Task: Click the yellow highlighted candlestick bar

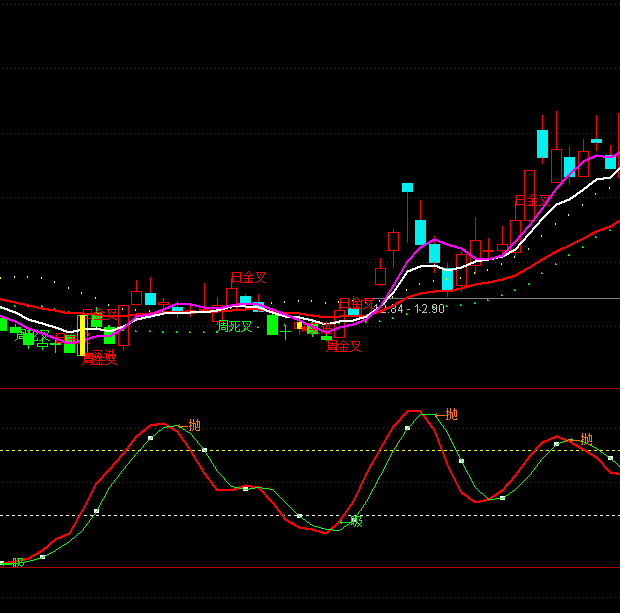Action: coord(82,334)
